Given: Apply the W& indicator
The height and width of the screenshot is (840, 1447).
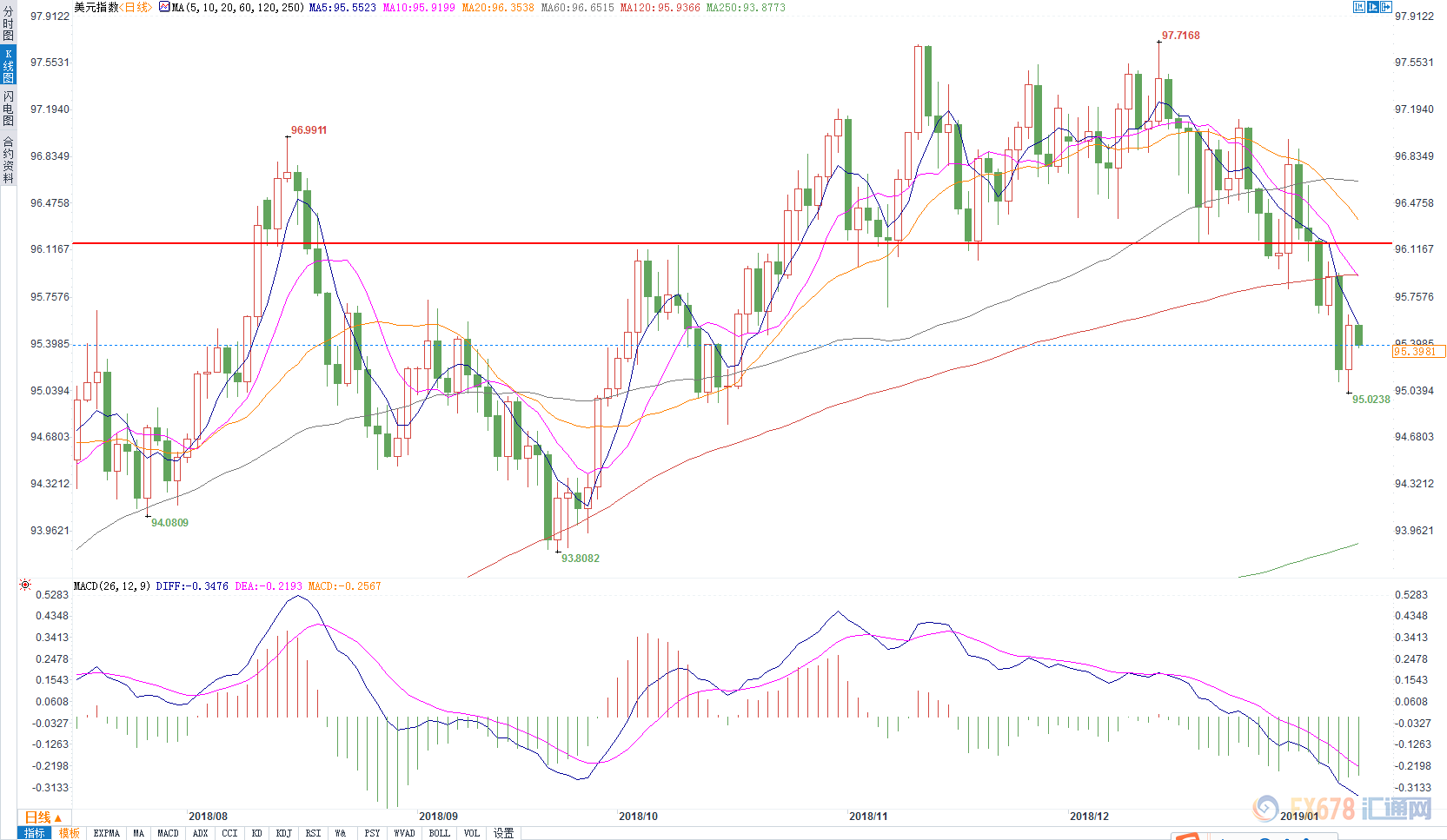Looking at the screenshot, I should (x=341, y=833).
